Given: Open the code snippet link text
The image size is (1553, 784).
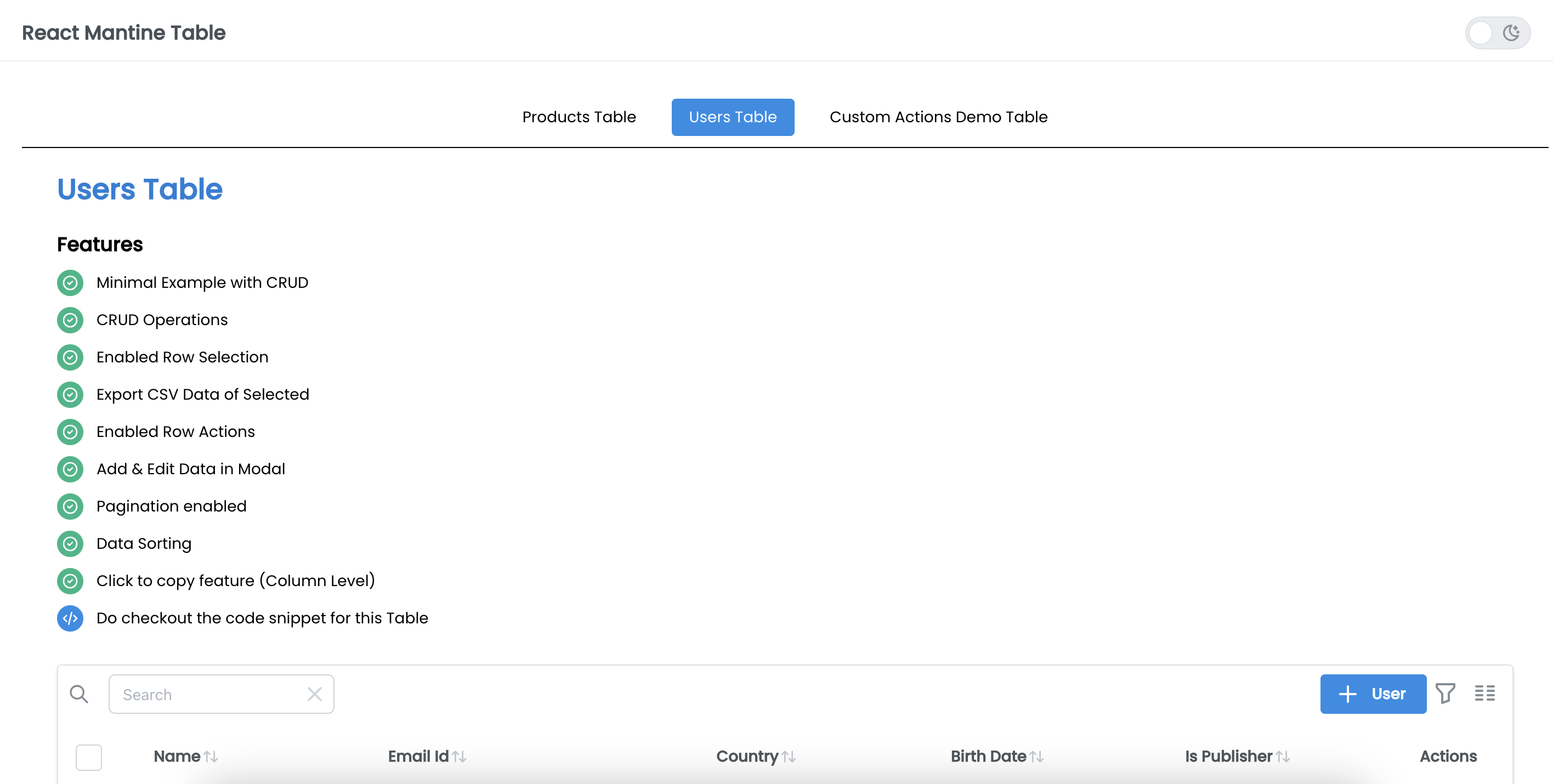Looking at the screenshot, I should click(x=262, y=618).
